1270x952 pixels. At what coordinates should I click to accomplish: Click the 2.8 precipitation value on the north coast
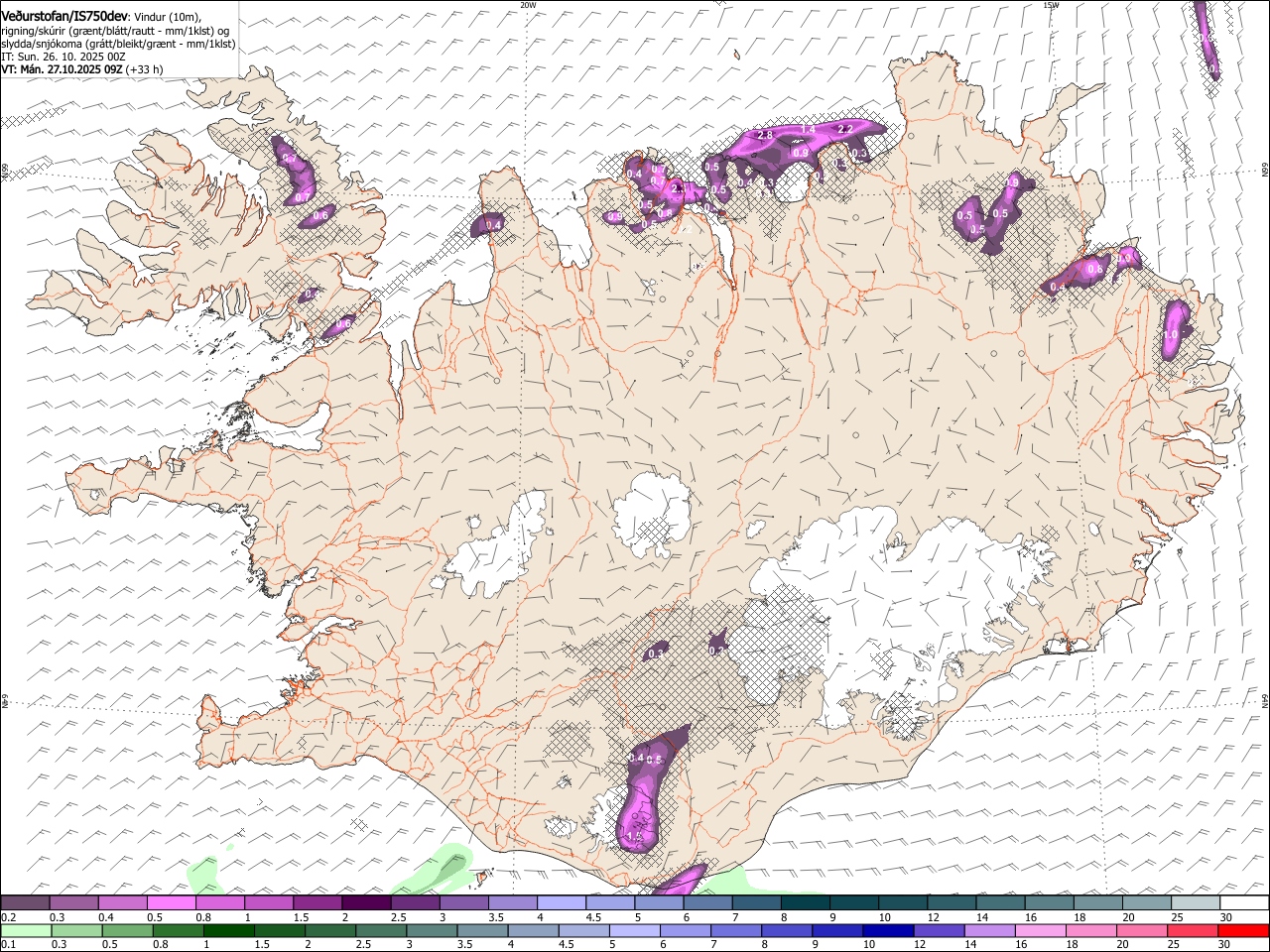point(764,135)
